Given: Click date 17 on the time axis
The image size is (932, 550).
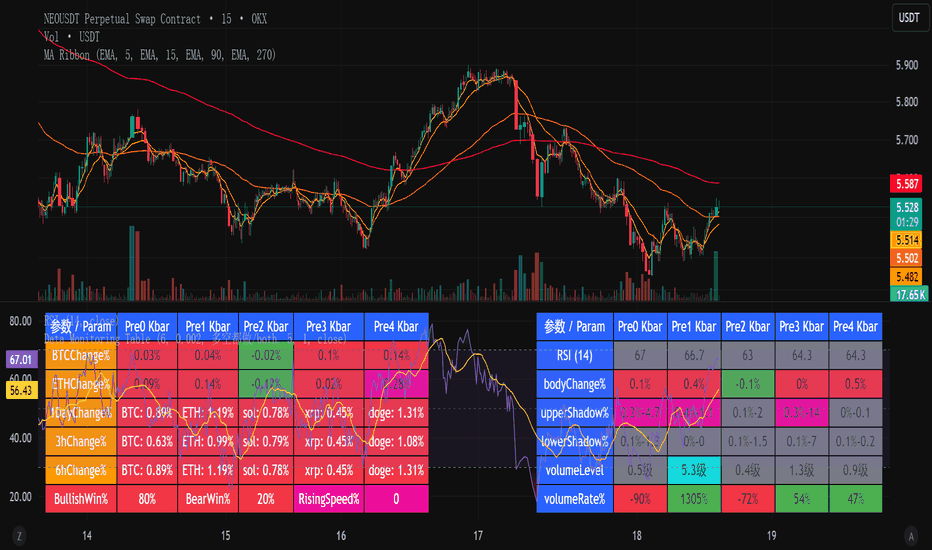Looking at the screenshot, I should (478, 536).
